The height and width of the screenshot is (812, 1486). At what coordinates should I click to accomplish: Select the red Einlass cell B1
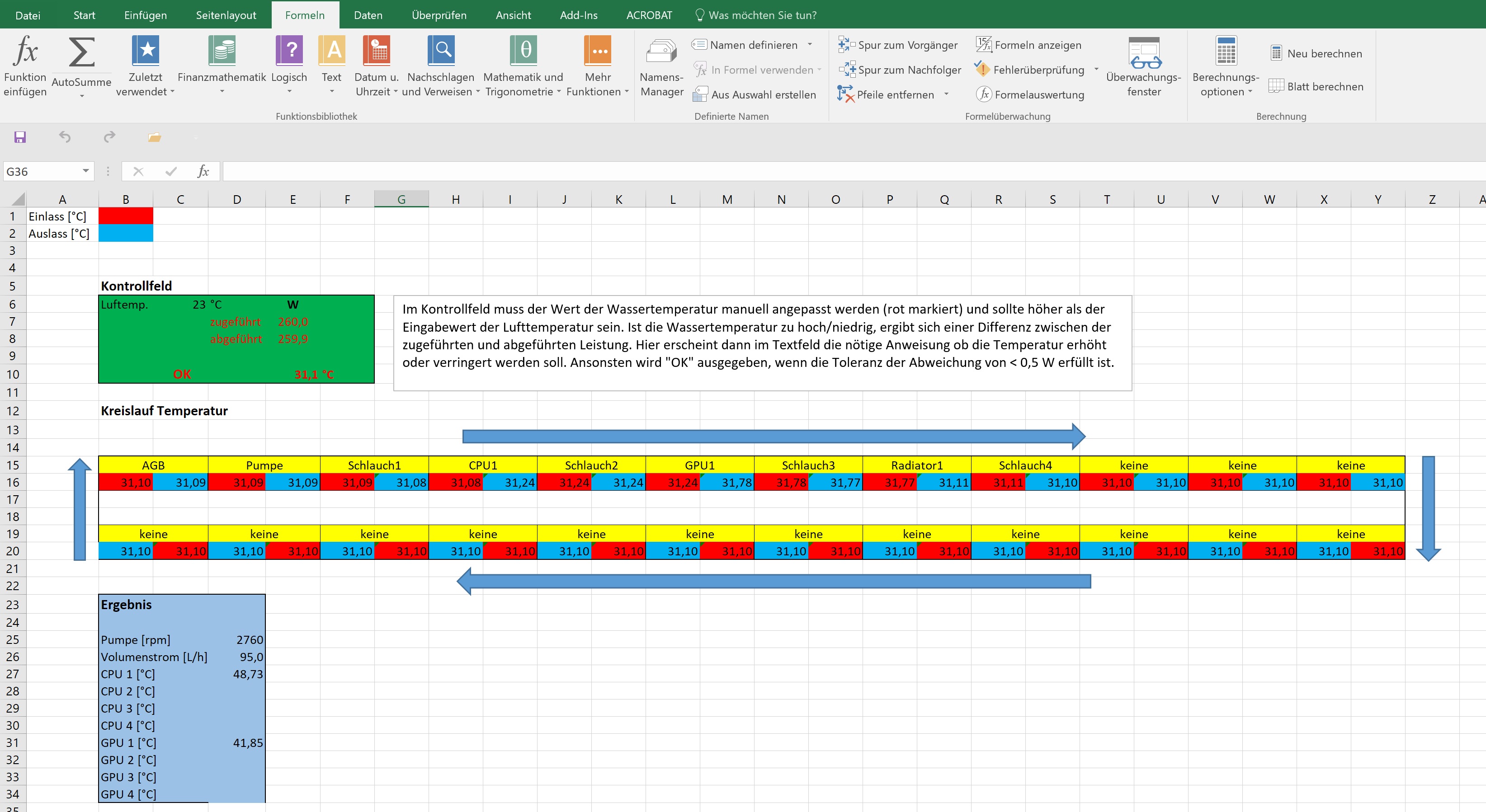[126, 216]
